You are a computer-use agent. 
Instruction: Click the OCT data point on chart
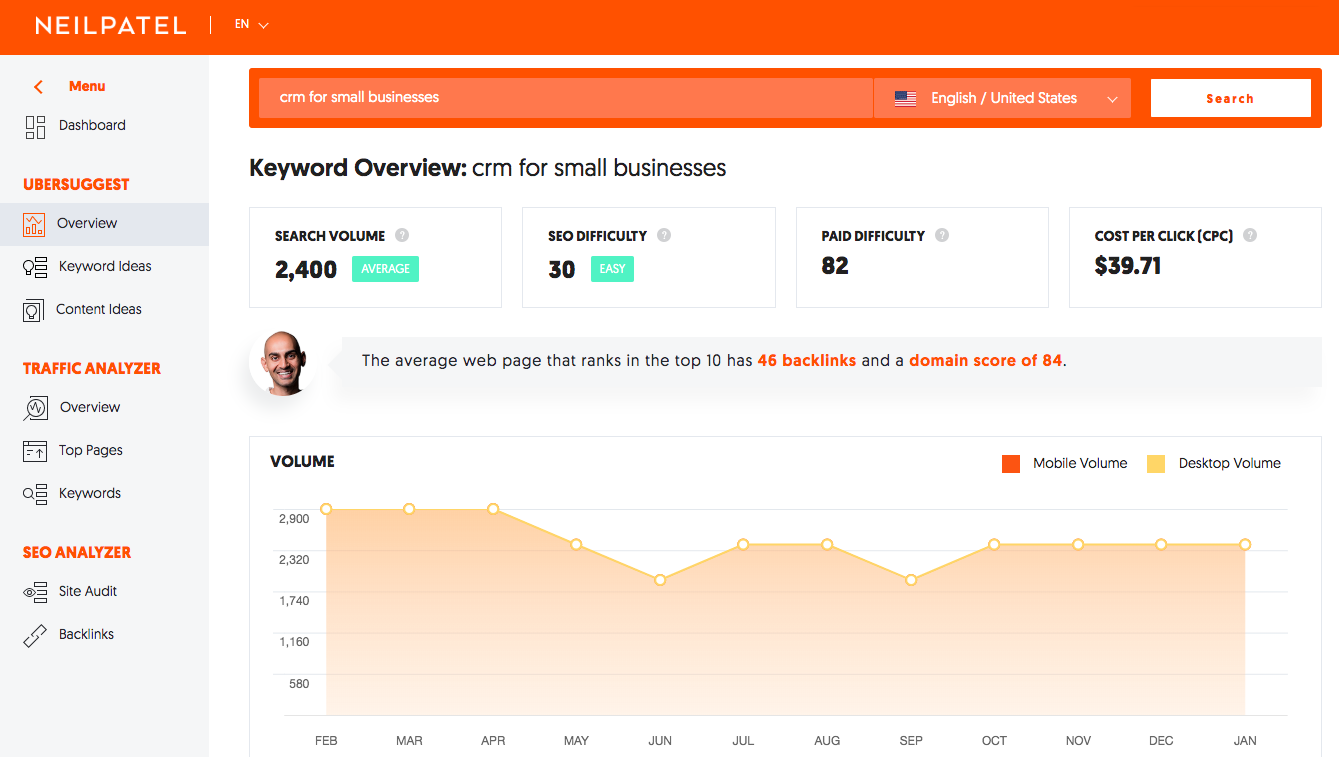pyautogui.click(x=994, y=545)
